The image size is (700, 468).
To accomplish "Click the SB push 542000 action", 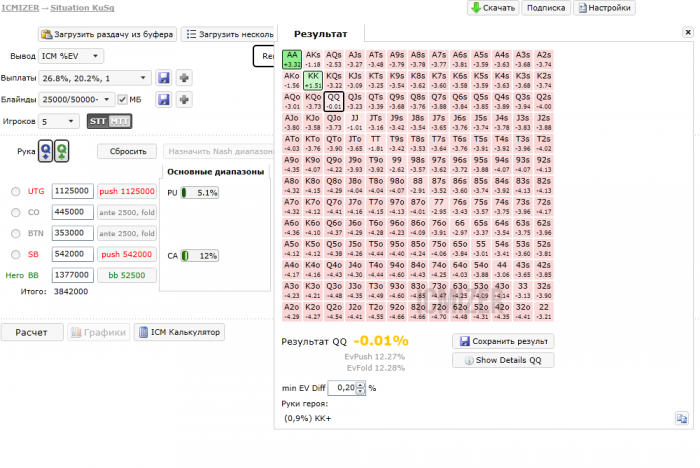I will click(127, 254).
